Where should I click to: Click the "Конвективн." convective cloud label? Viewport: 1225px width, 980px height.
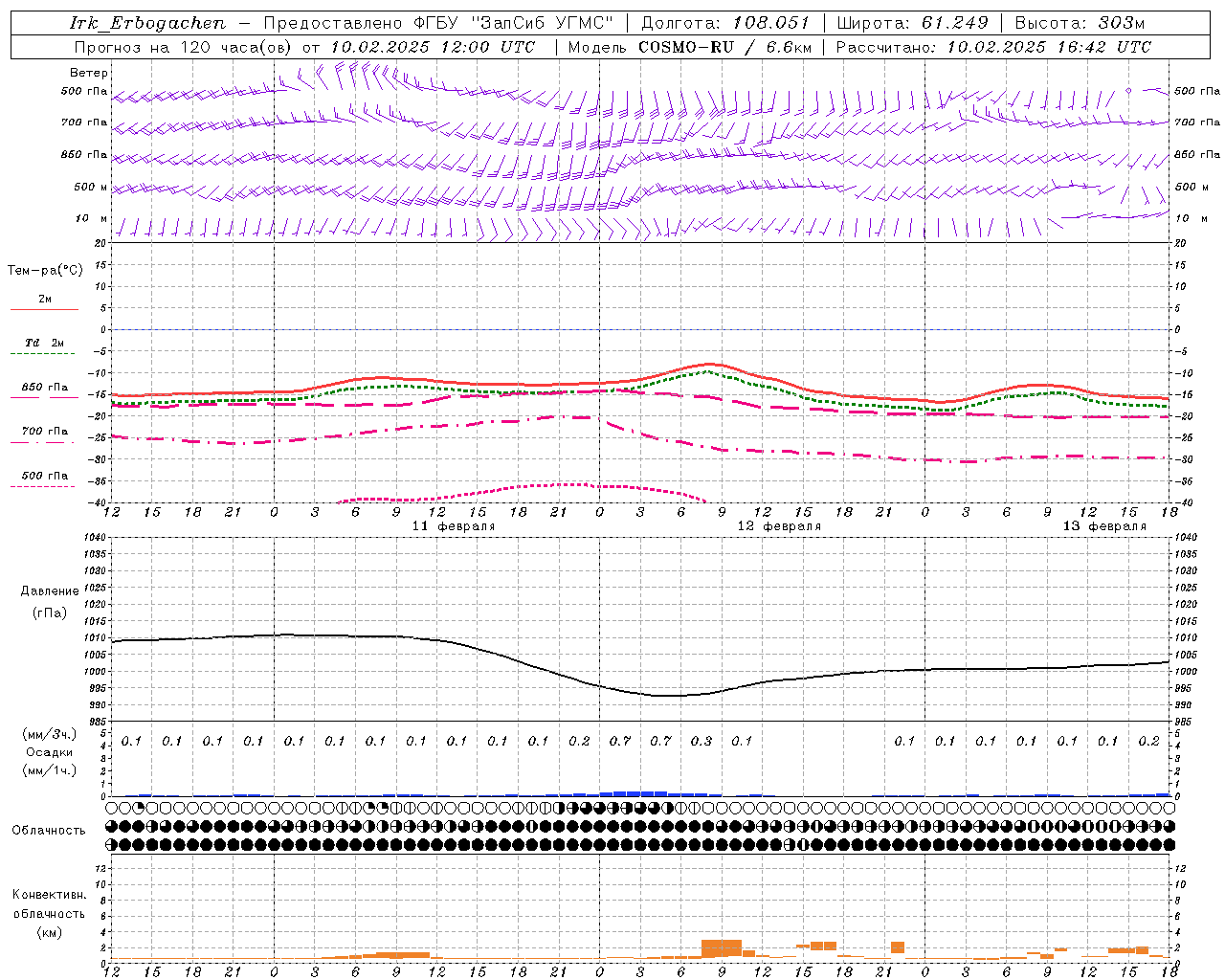[x=49, y=895]
